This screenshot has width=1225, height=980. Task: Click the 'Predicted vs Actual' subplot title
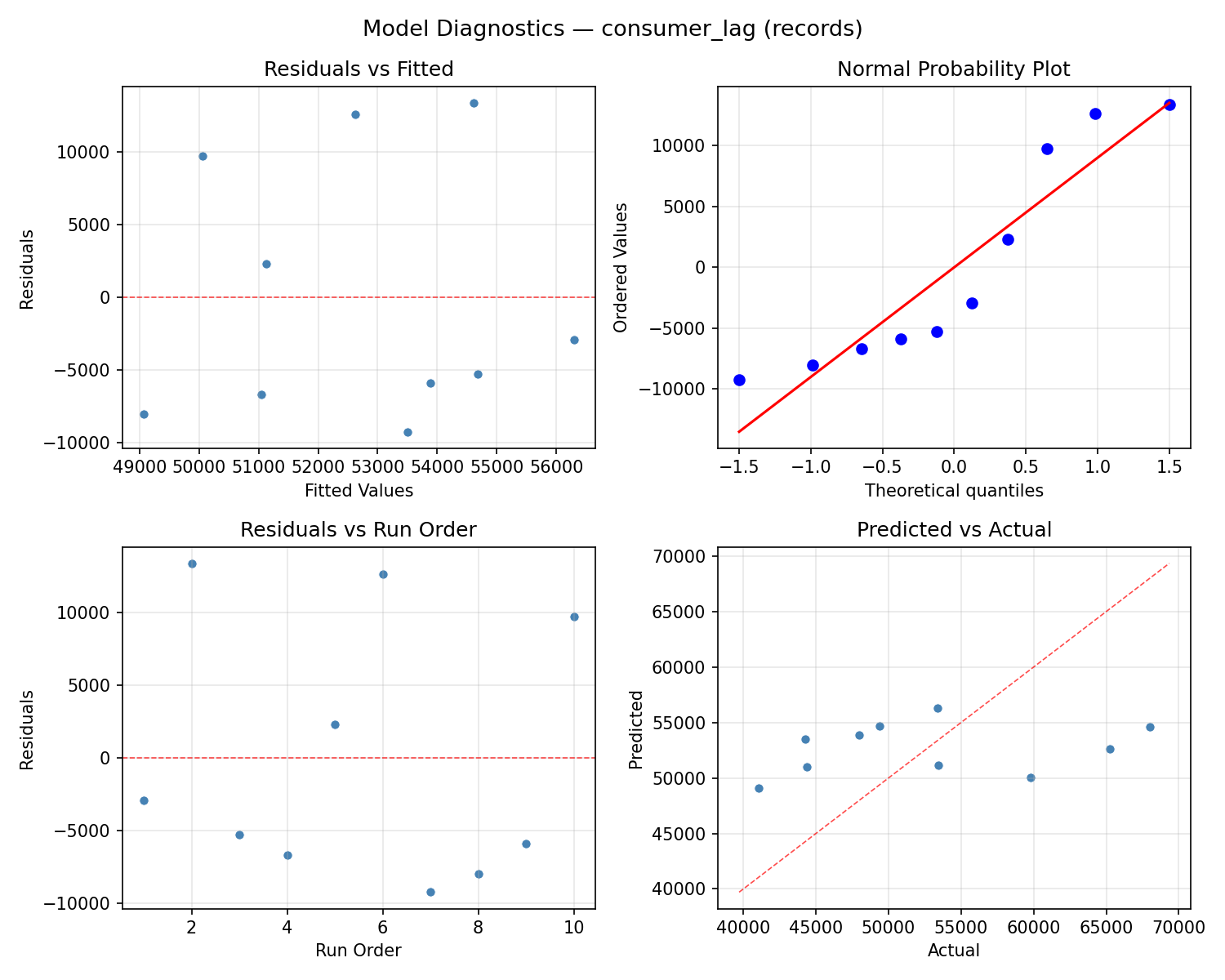(953, 528)
